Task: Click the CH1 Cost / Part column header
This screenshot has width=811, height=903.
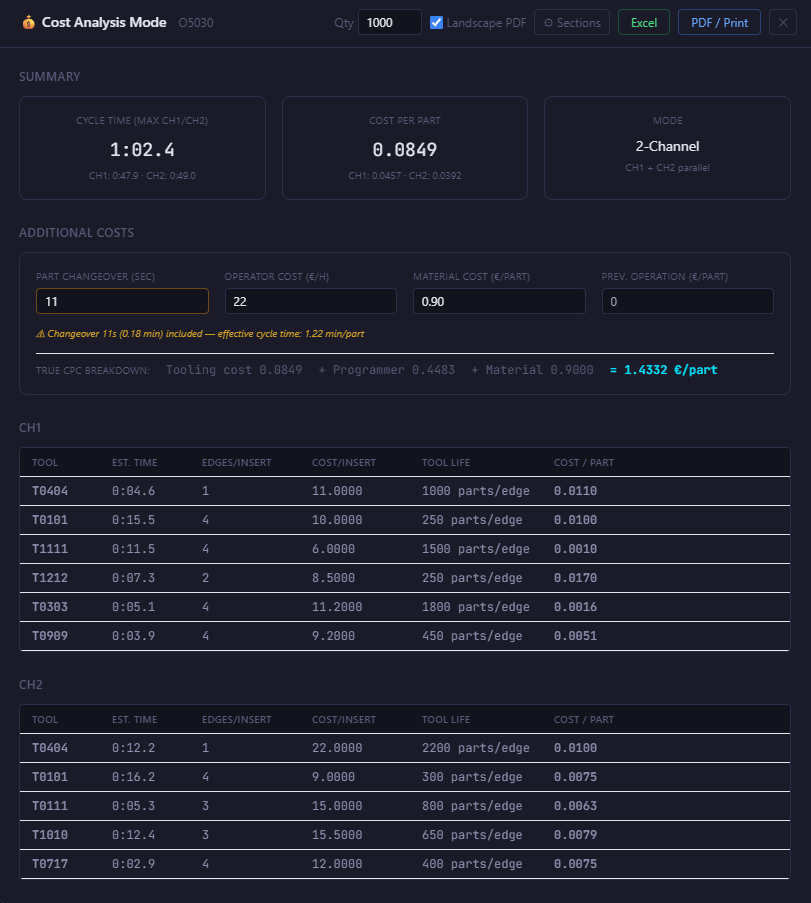Action: pos(583,462)
